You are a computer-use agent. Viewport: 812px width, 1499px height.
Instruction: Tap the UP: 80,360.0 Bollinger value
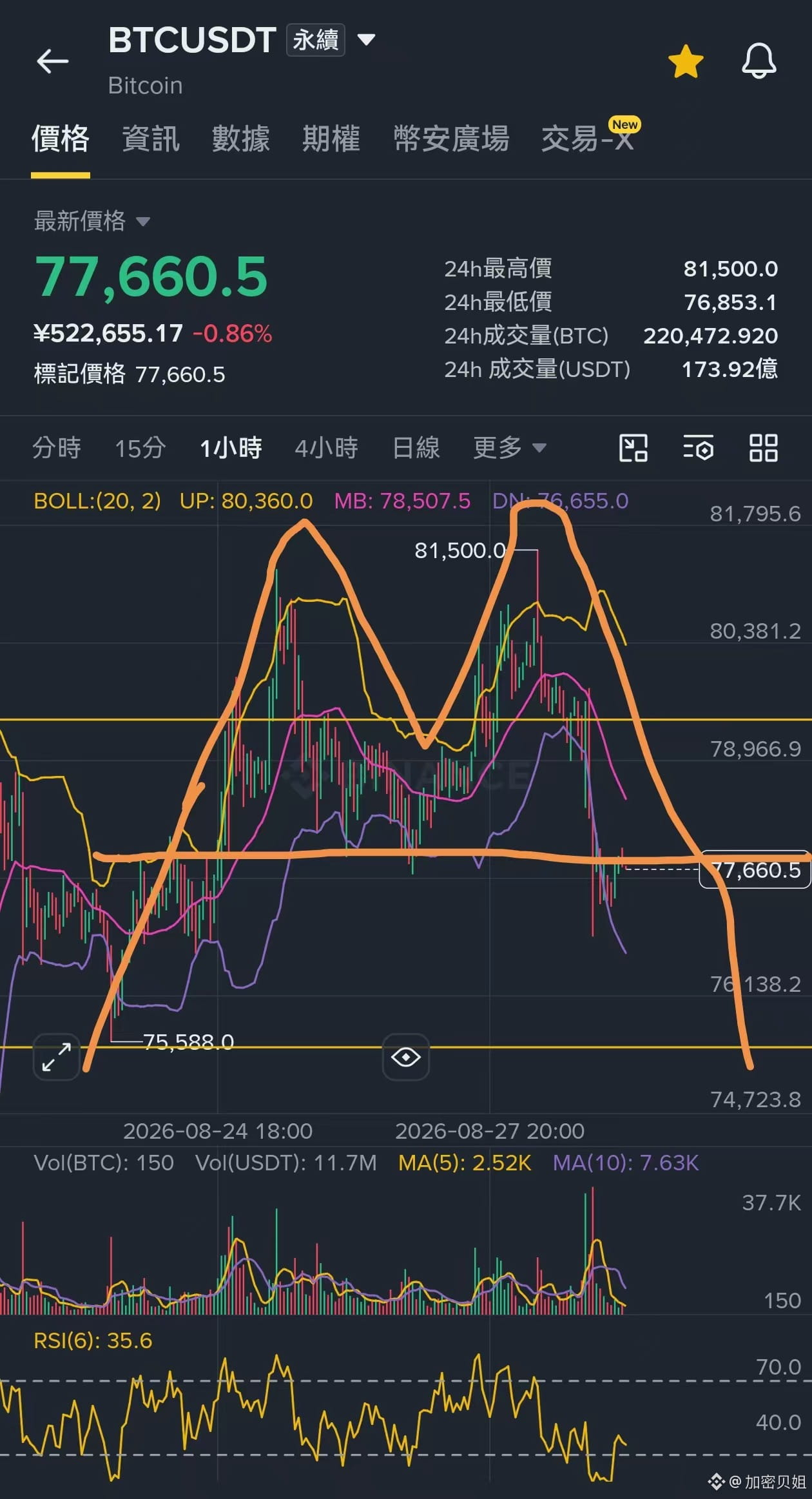click(x=246, y=501)
